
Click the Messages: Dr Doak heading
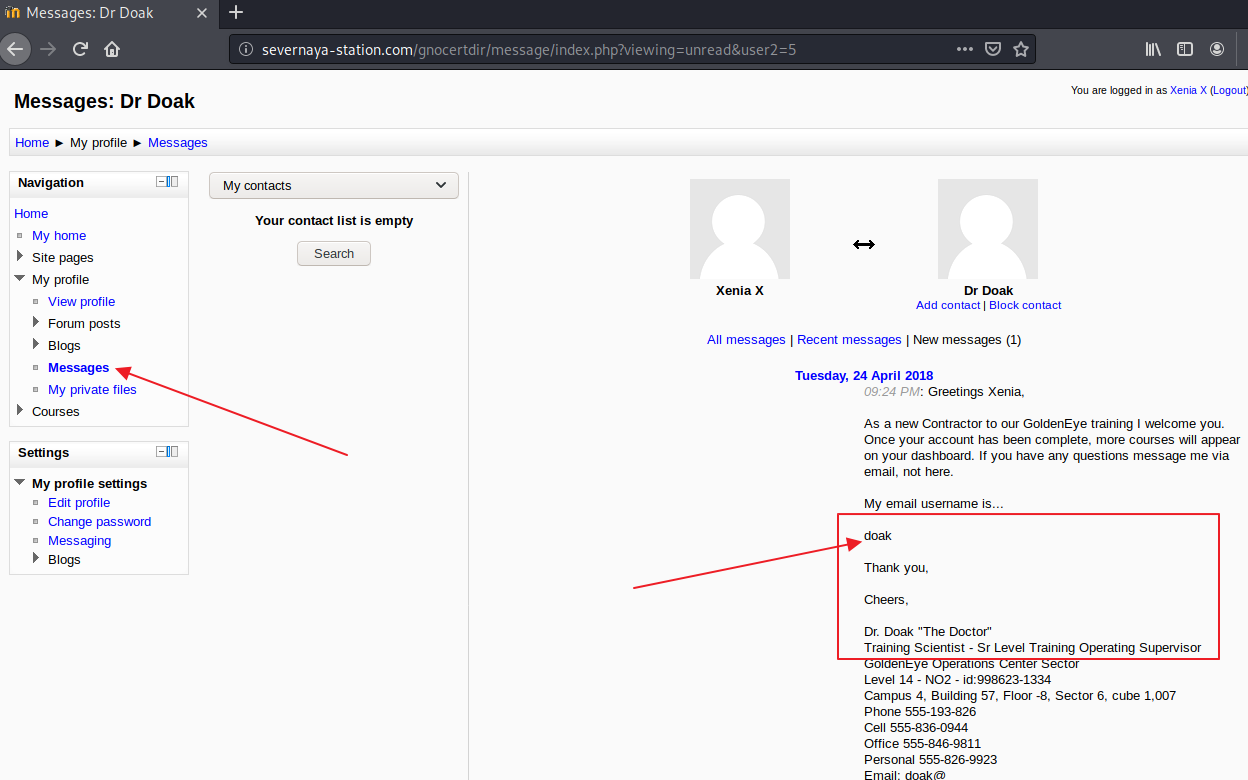point(105,101)
